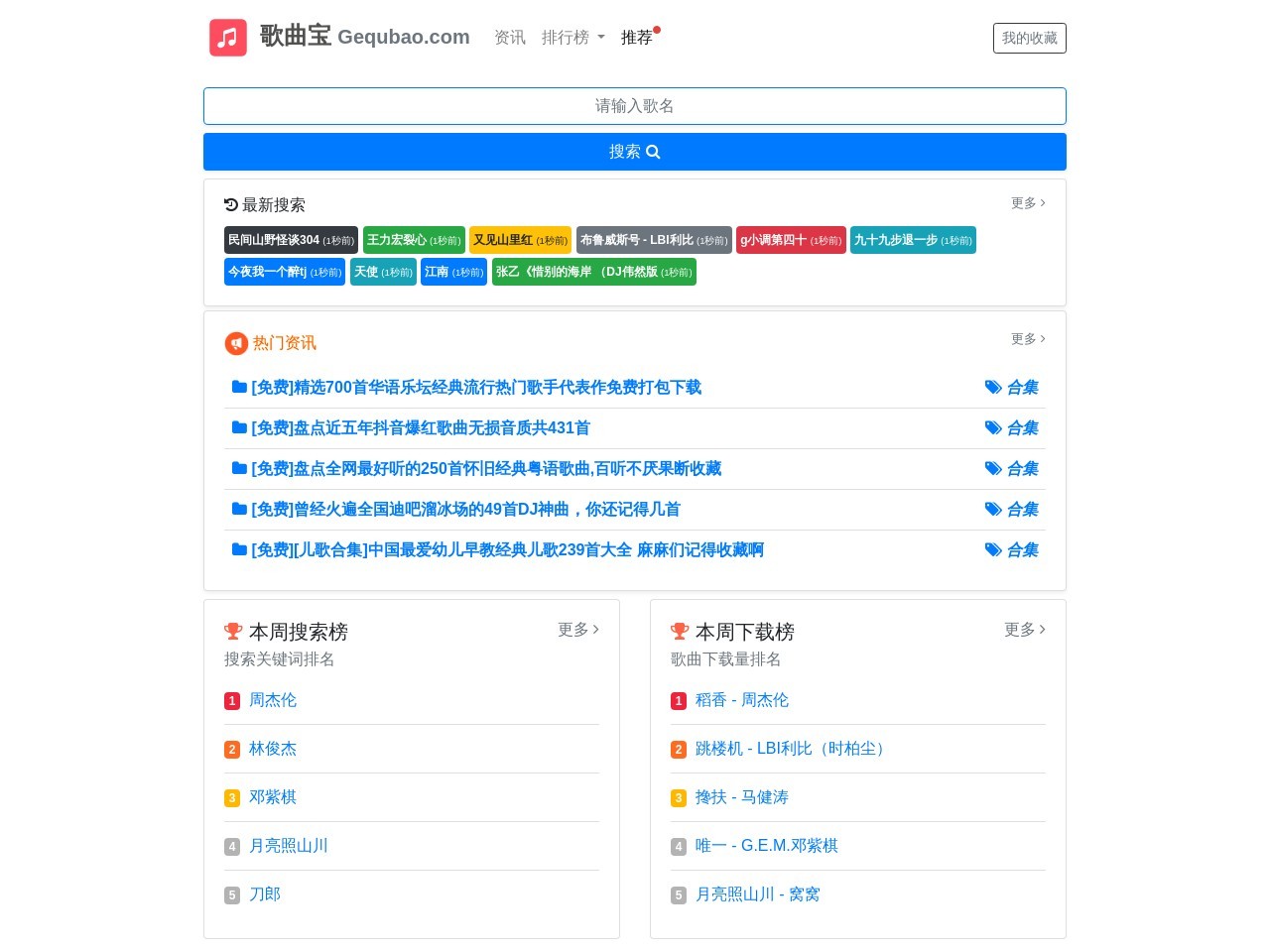Click the Gequbao music note logo icon
Screen dimensions: 1270x952
click(x=227, y=37)
